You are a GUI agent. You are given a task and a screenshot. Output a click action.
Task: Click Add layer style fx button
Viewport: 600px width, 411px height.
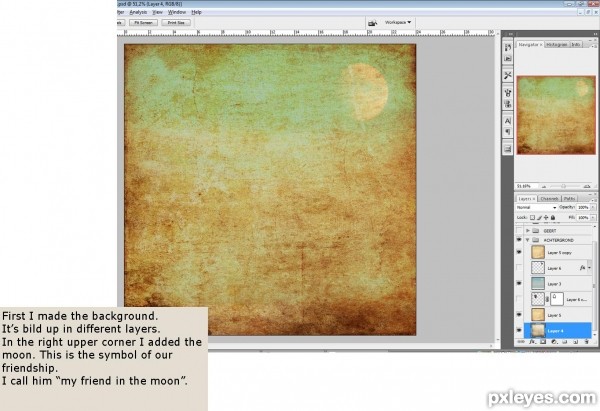tap(532, 342)
